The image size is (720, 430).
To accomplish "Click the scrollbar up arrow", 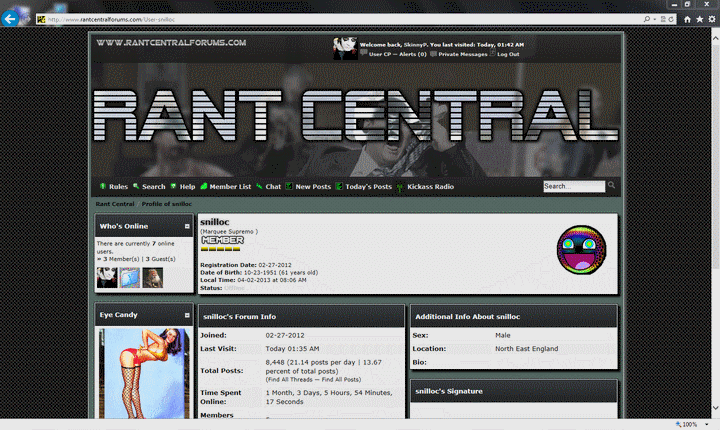I will (715, 39).
